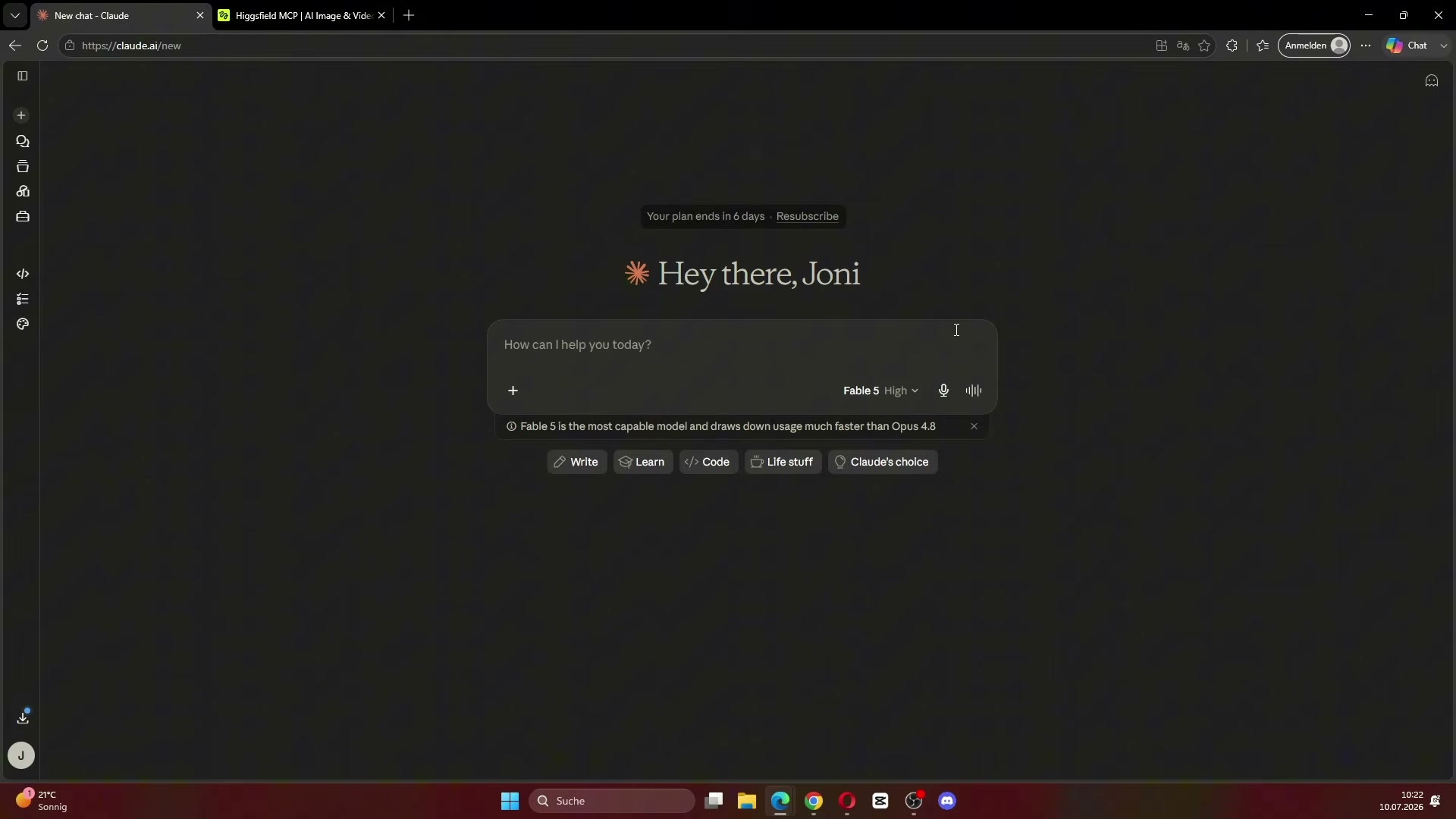This screenshot has height=819, width=1456.
Task: Open the favorites list icon
Action: point(1263,45)
